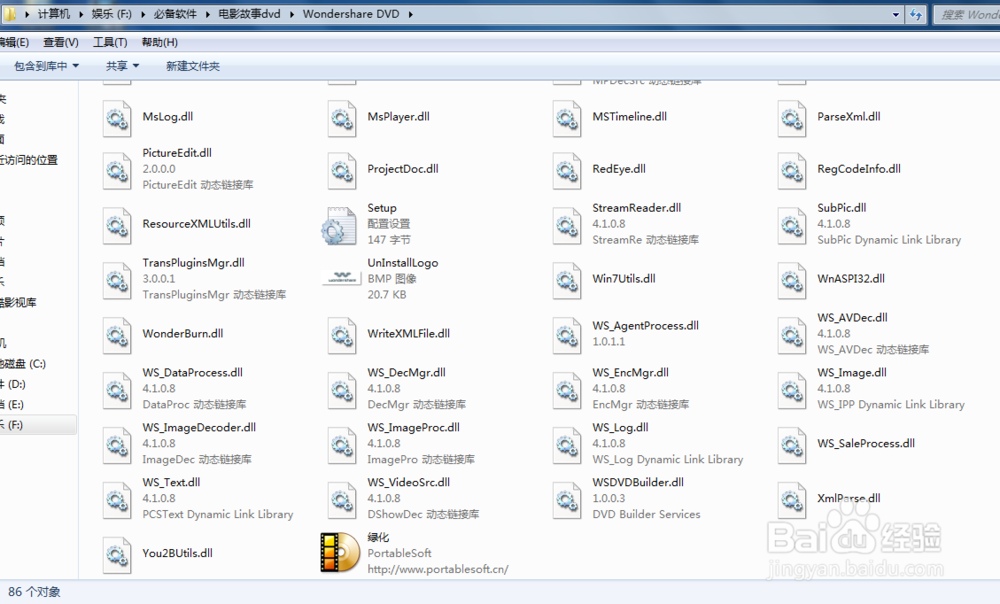Select the ResourceXMLUtils.dll file icon
This screenshot has height=604, width=1000.
pyautogui.click(x=117, y=226)
